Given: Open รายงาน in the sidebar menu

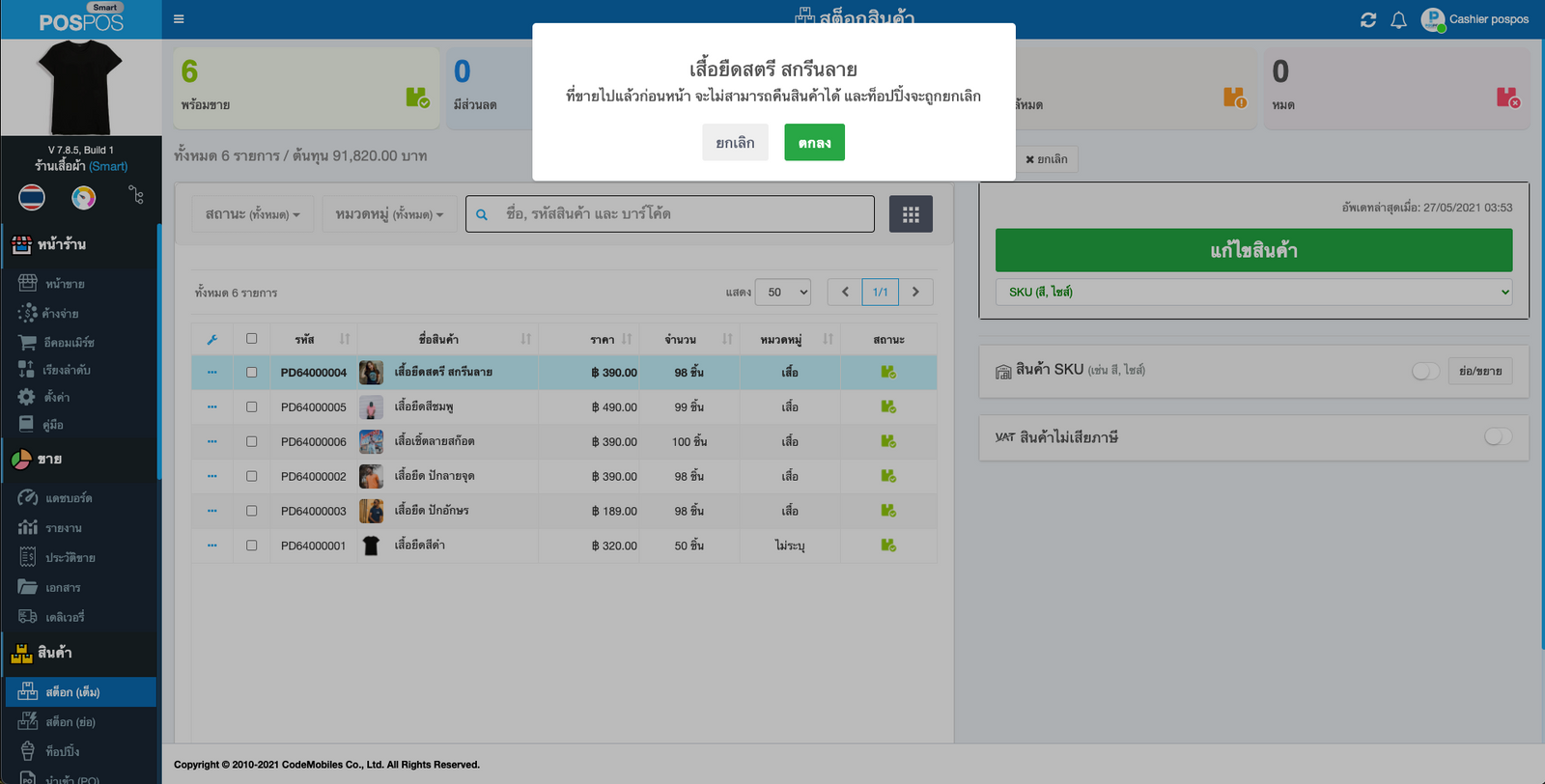Looking at the screenshot, I should pos(64,528).
